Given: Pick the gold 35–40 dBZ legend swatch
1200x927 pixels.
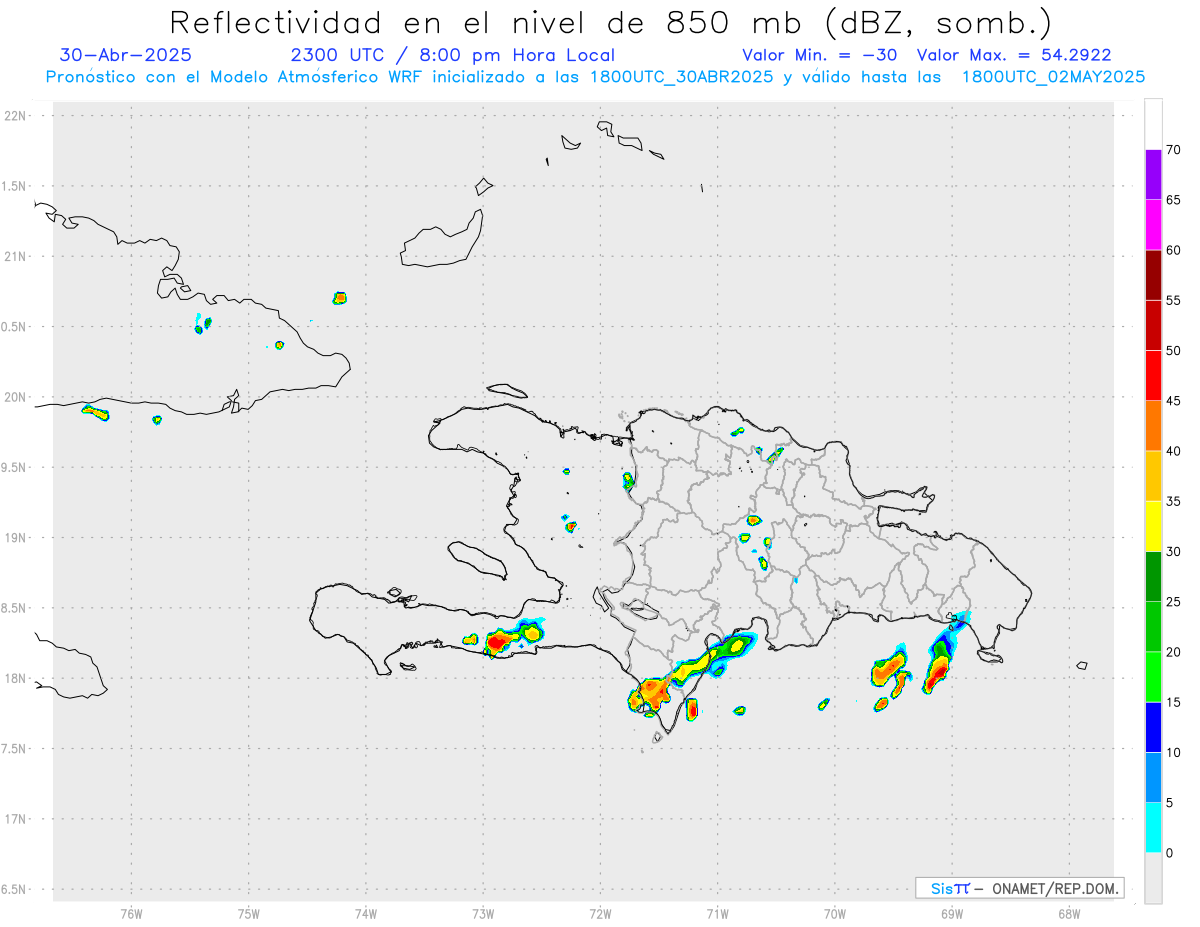Looking at the screenshot, I should [1153, 476].
